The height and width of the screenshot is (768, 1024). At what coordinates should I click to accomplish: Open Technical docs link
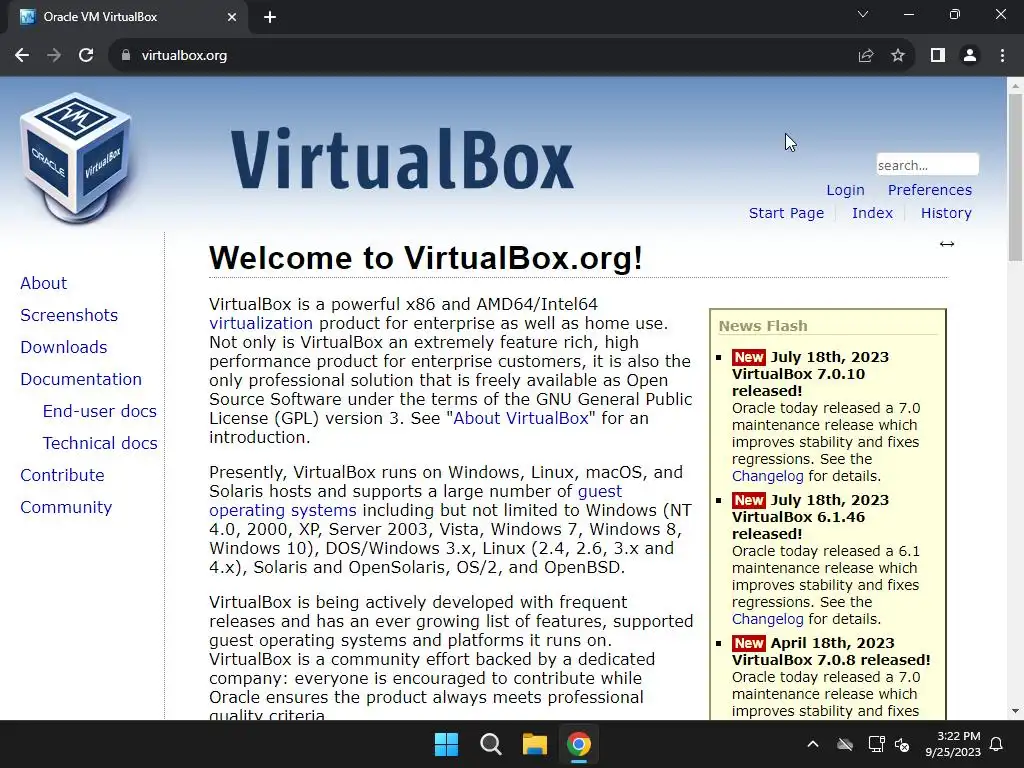point(100,443)
